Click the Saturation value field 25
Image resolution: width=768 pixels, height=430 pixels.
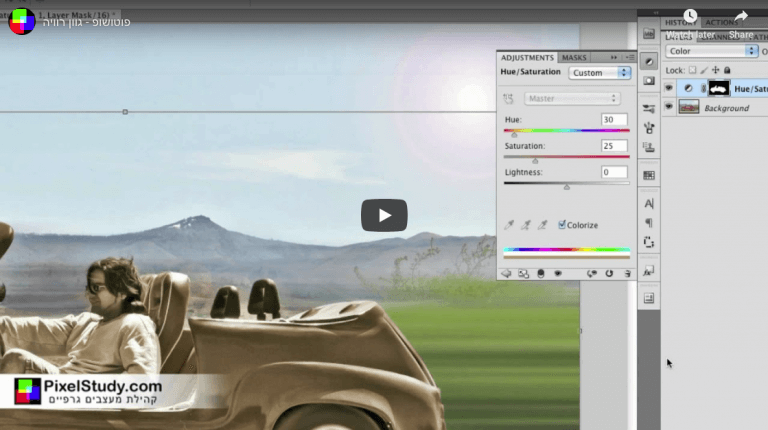[614, 146]
